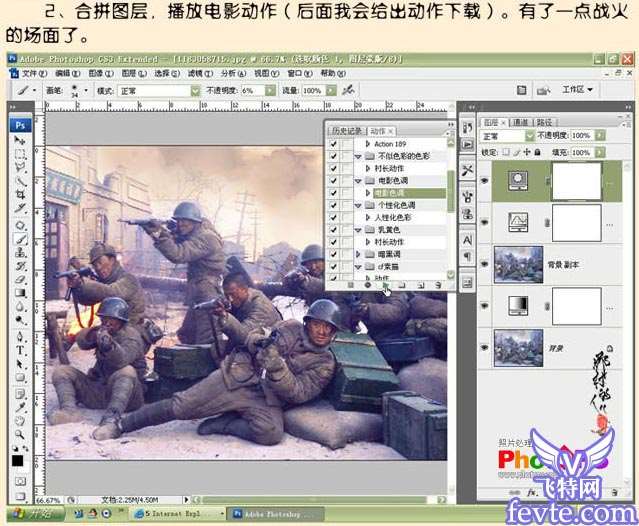The width and height of the screenshot is (639, 526).
Task: Select the Move tool
Action: tap(20, 141)
